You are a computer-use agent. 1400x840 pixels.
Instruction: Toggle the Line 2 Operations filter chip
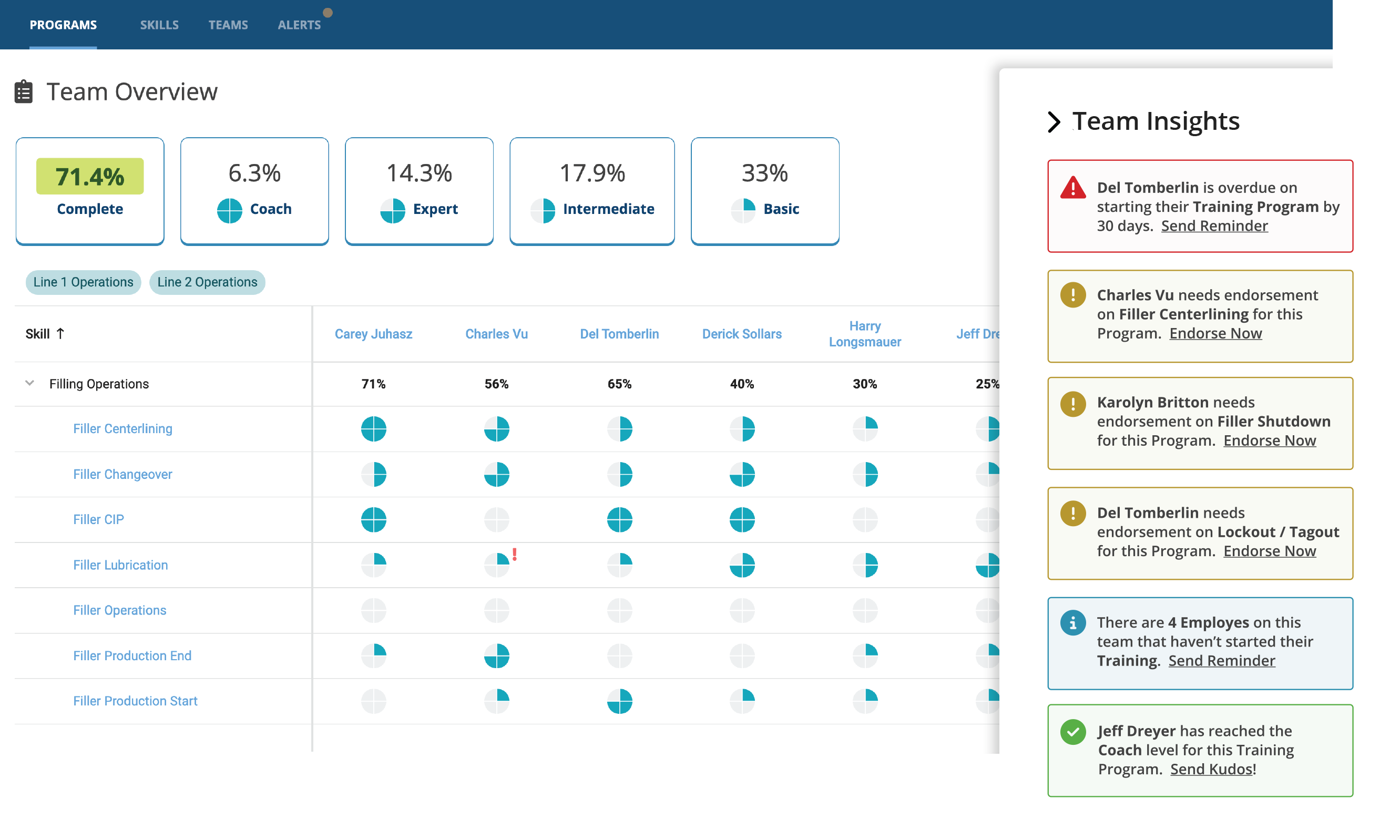tap(207, 282)
